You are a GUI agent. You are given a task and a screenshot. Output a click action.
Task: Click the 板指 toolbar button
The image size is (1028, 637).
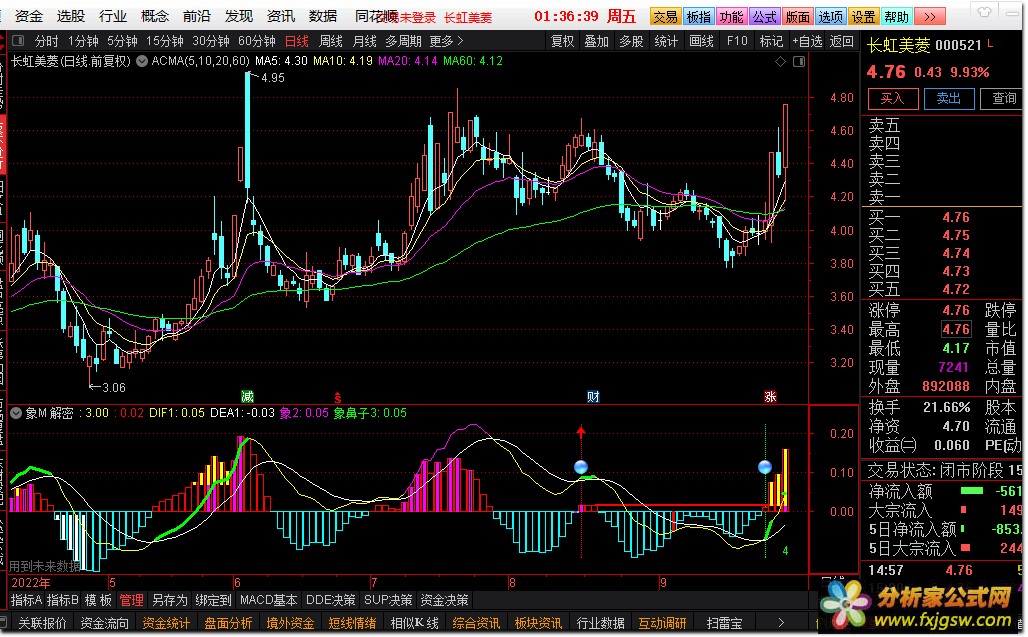698,16
